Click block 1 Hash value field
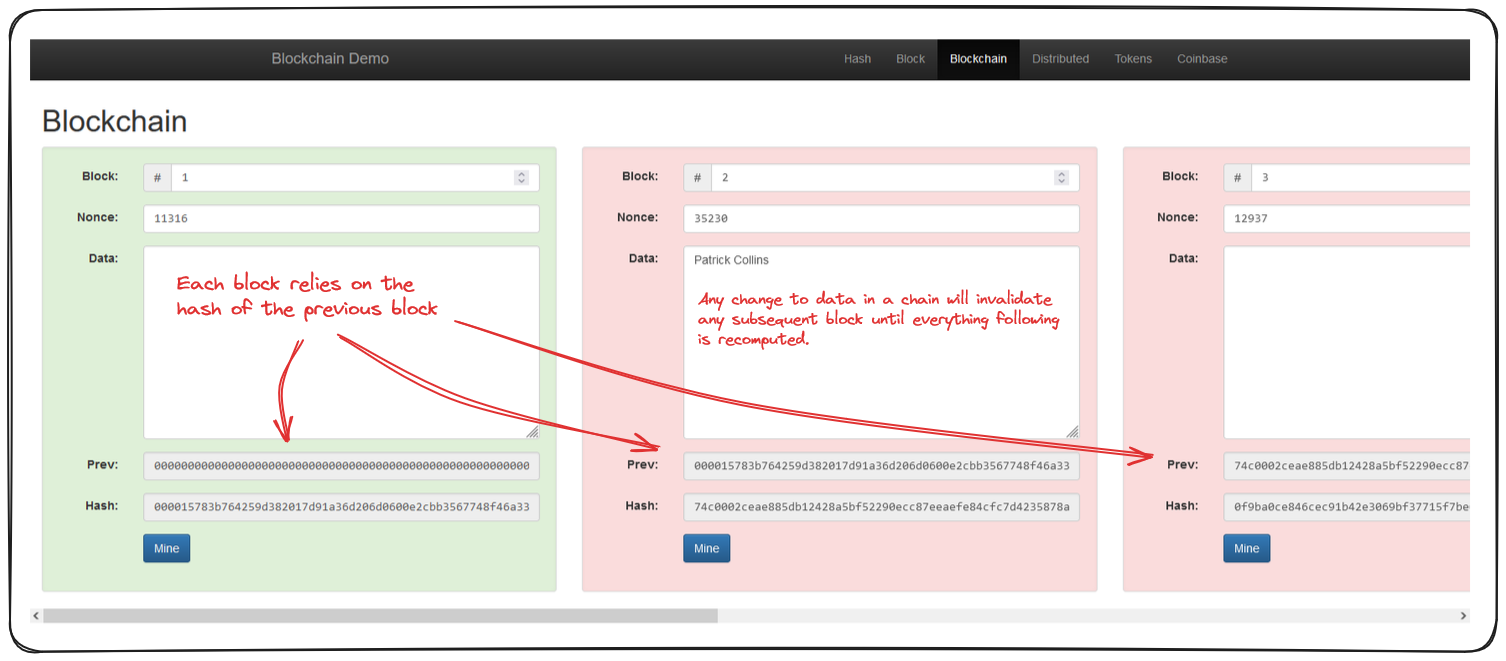This screenshot has width=1506, height=661. (x=341, y=507)
